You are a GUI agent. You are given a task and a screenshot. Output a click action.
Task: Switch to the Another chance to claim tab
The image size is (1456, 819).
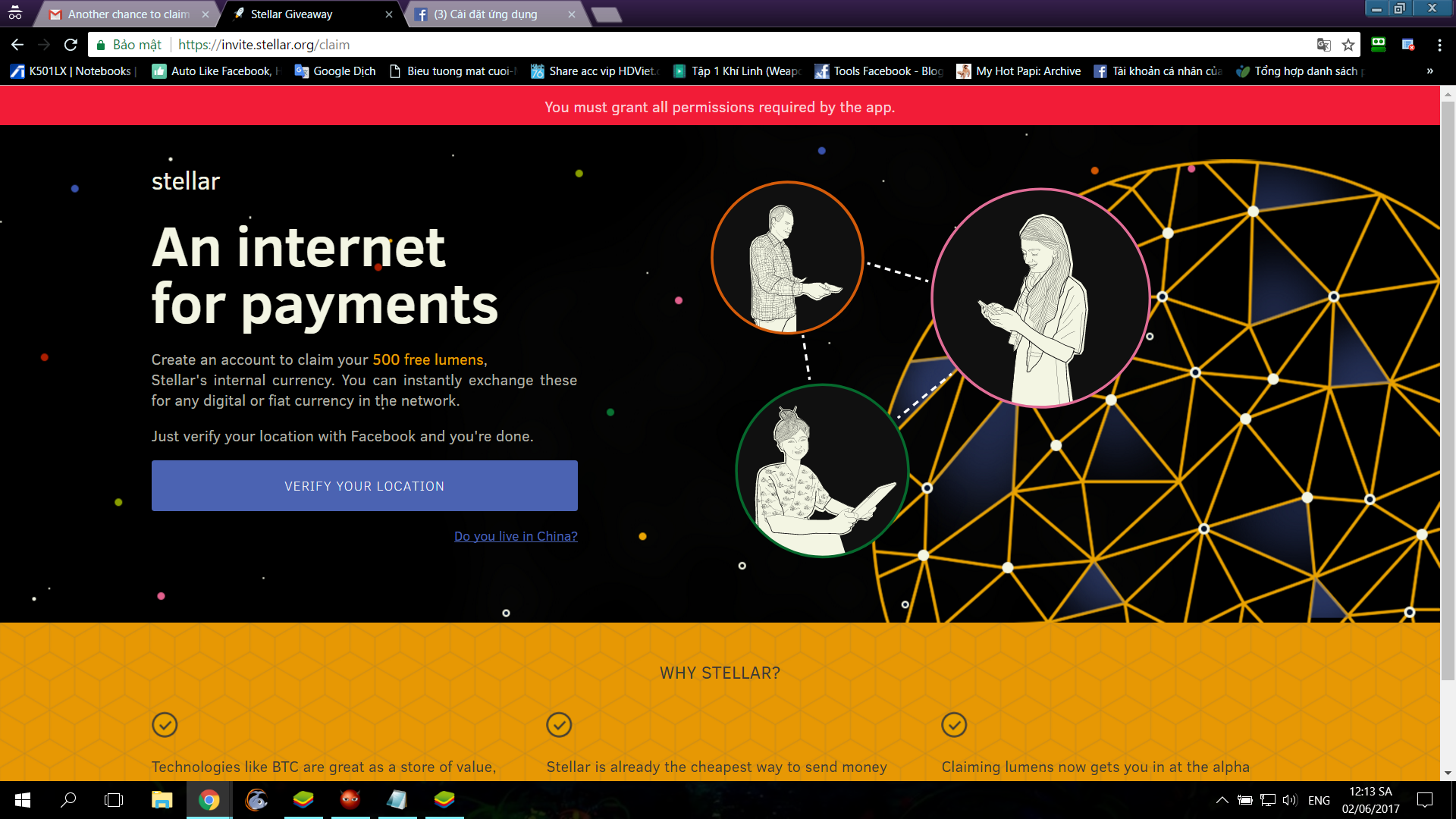127,14
